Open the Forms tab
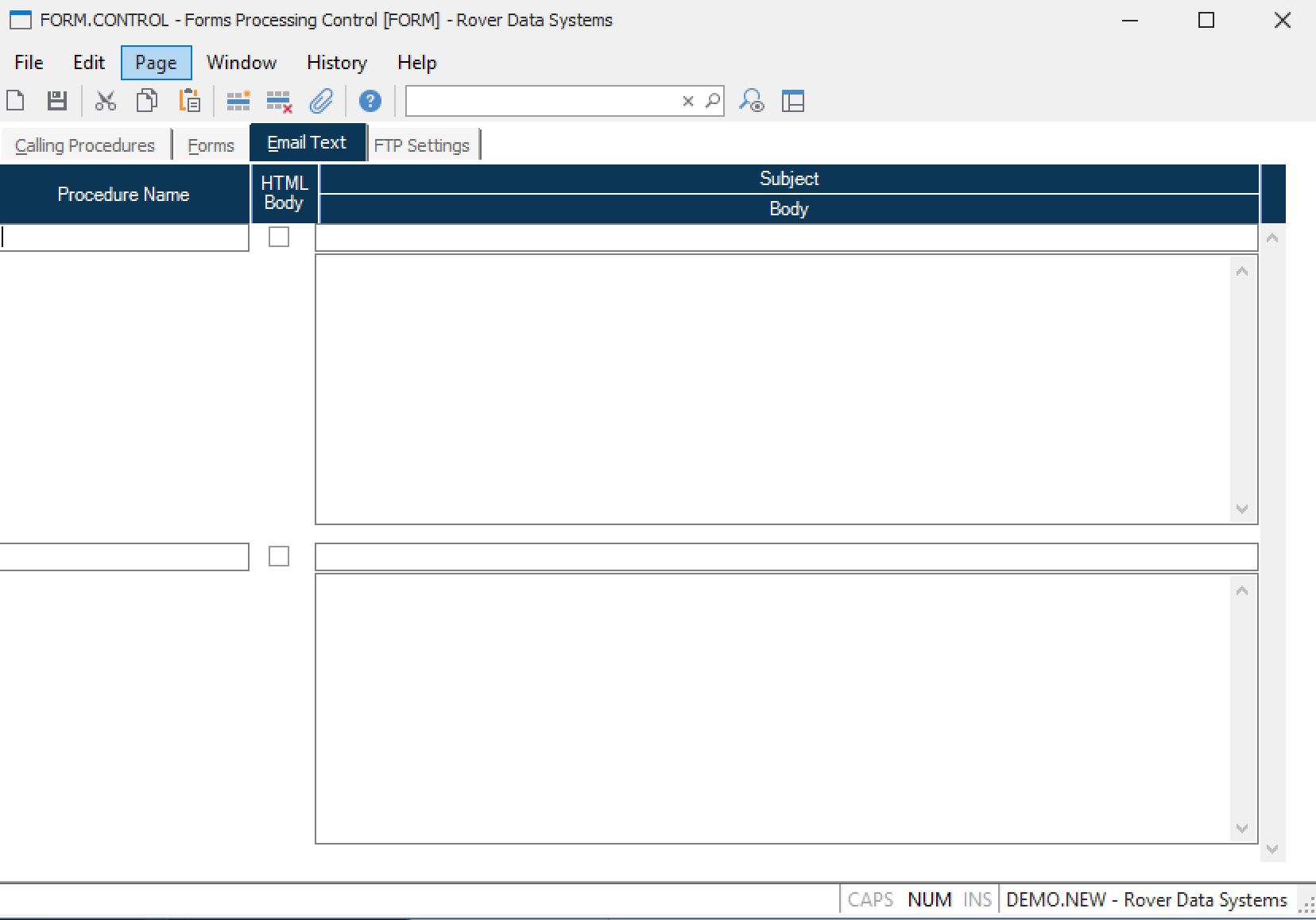The image size is (1316, 920). click(211, 145)
